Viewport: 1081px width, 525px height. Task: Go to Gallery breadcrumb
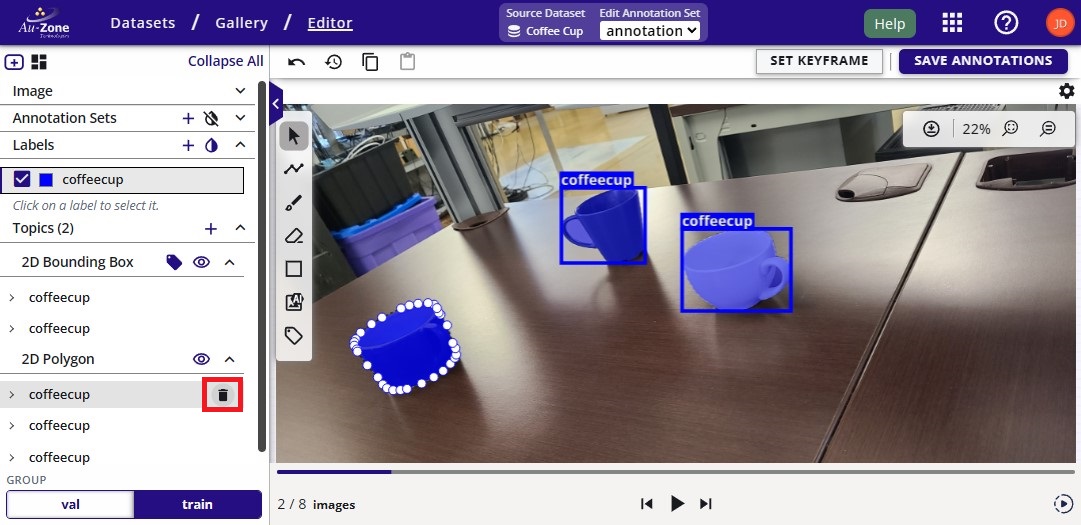tap(241, 23)
